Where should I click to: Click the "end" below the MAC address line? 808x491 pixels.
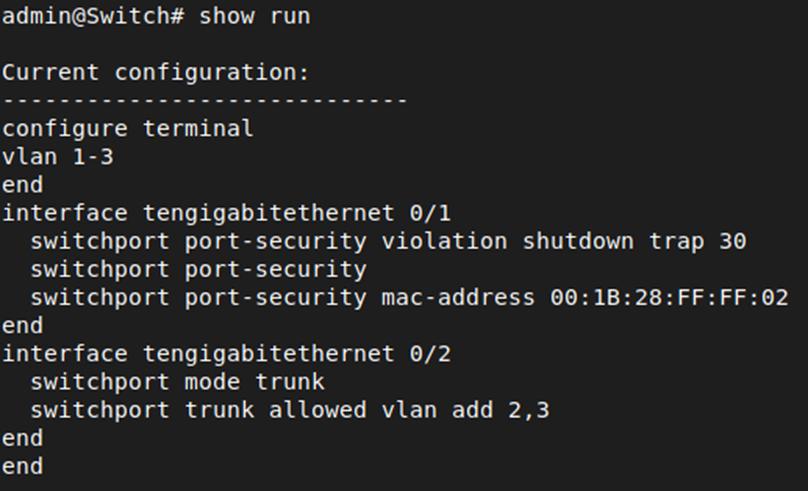click(22, 325)
